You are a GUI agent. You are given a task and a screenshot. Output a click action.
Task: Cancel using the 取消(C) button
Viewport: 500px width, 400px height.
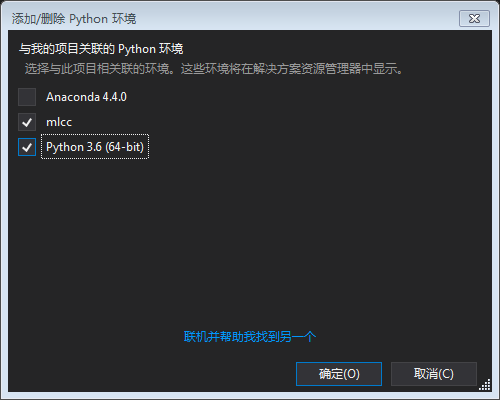(x=434, y=374)
